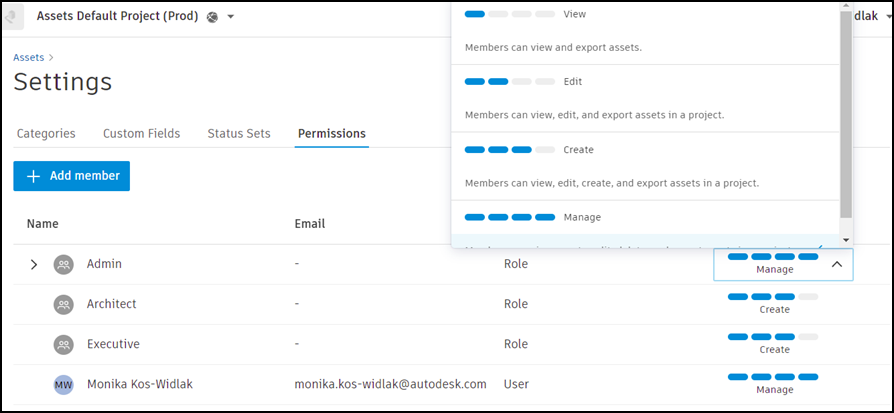Click the MW user avatar
This screenshot has height=413, width=894.
pos(63,384)
